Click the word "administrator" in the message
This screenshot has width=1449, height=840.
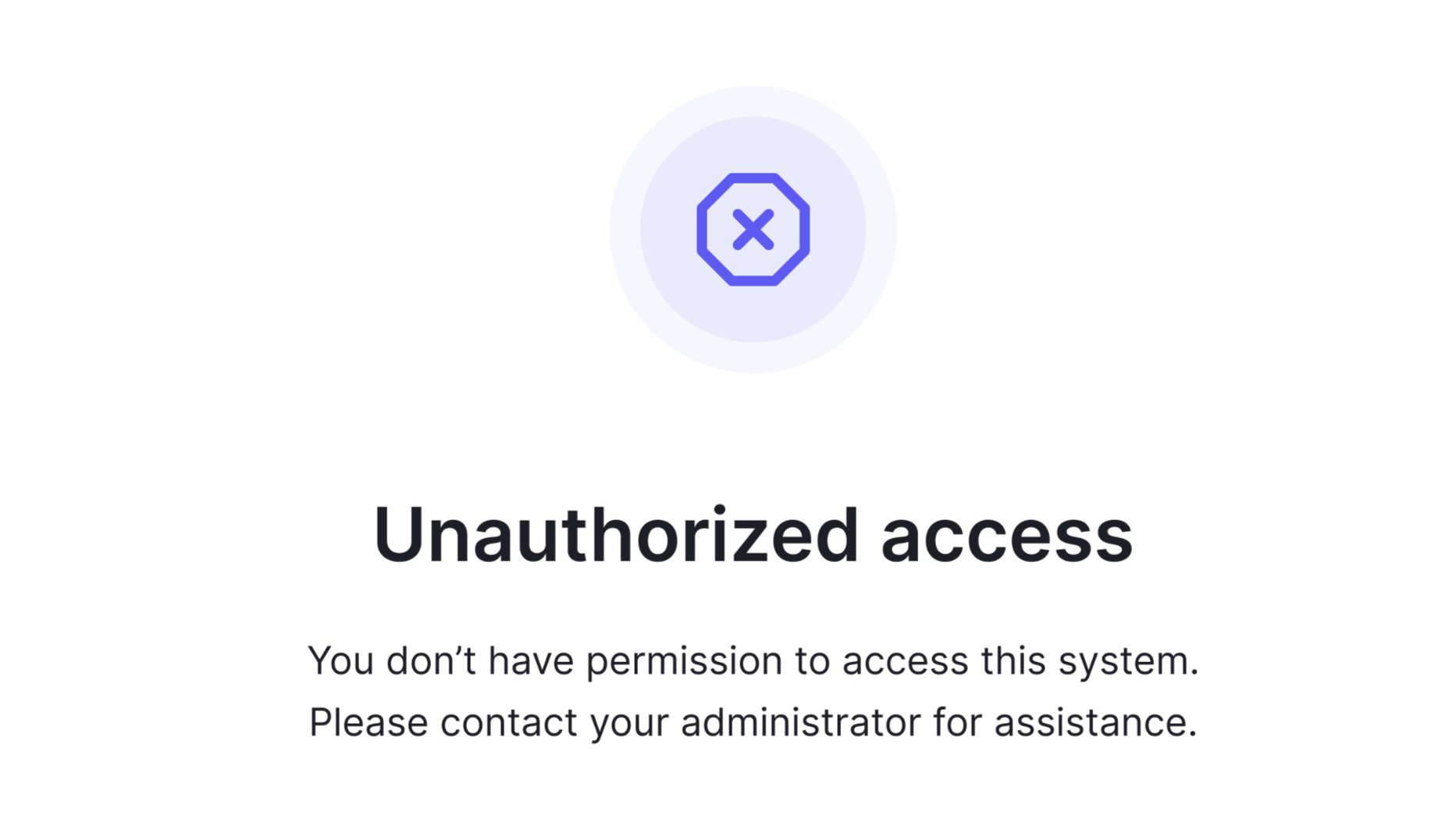click(x=800, y=721)
